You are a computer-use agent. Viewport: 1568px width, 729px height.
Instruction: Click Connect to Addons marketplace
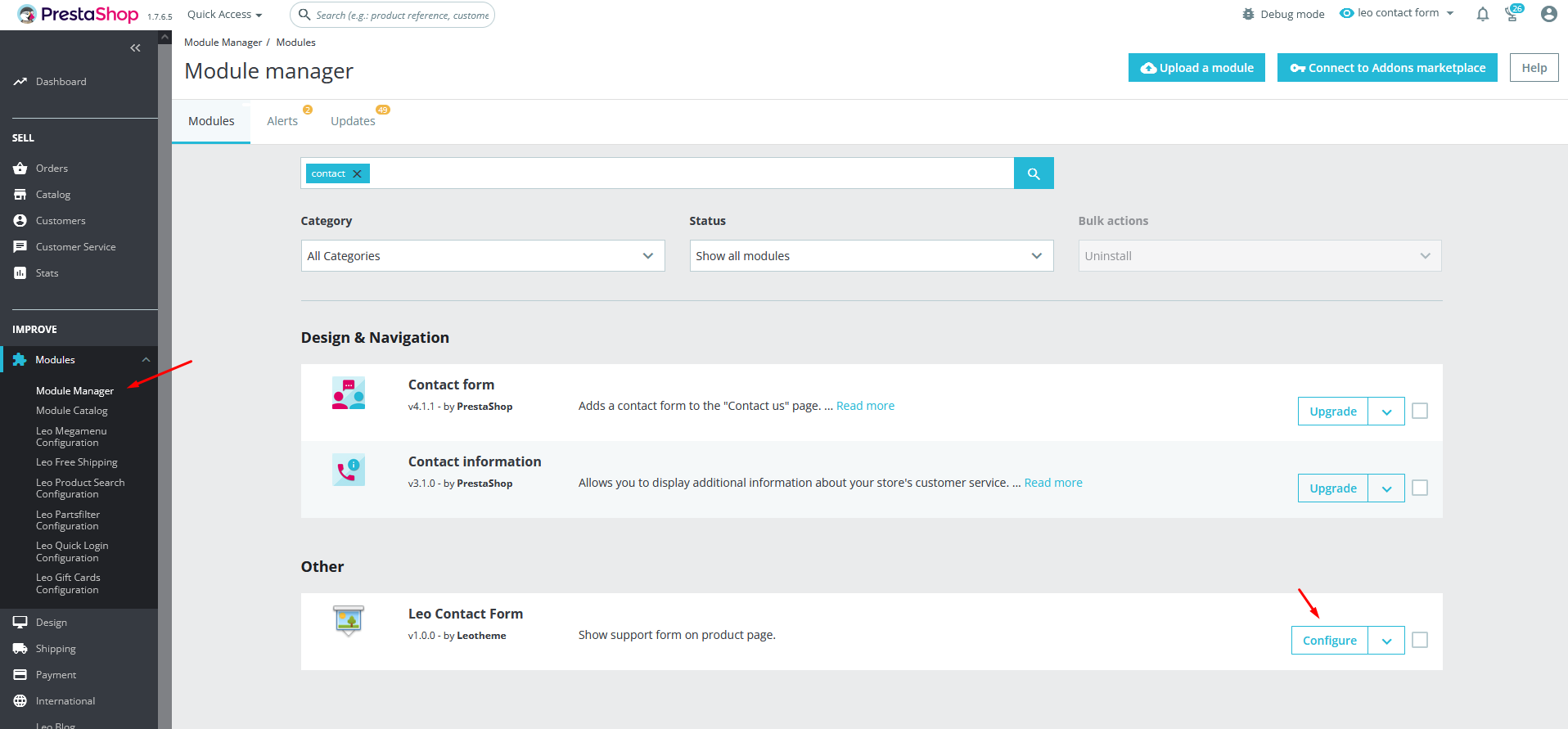(1387, 68)
